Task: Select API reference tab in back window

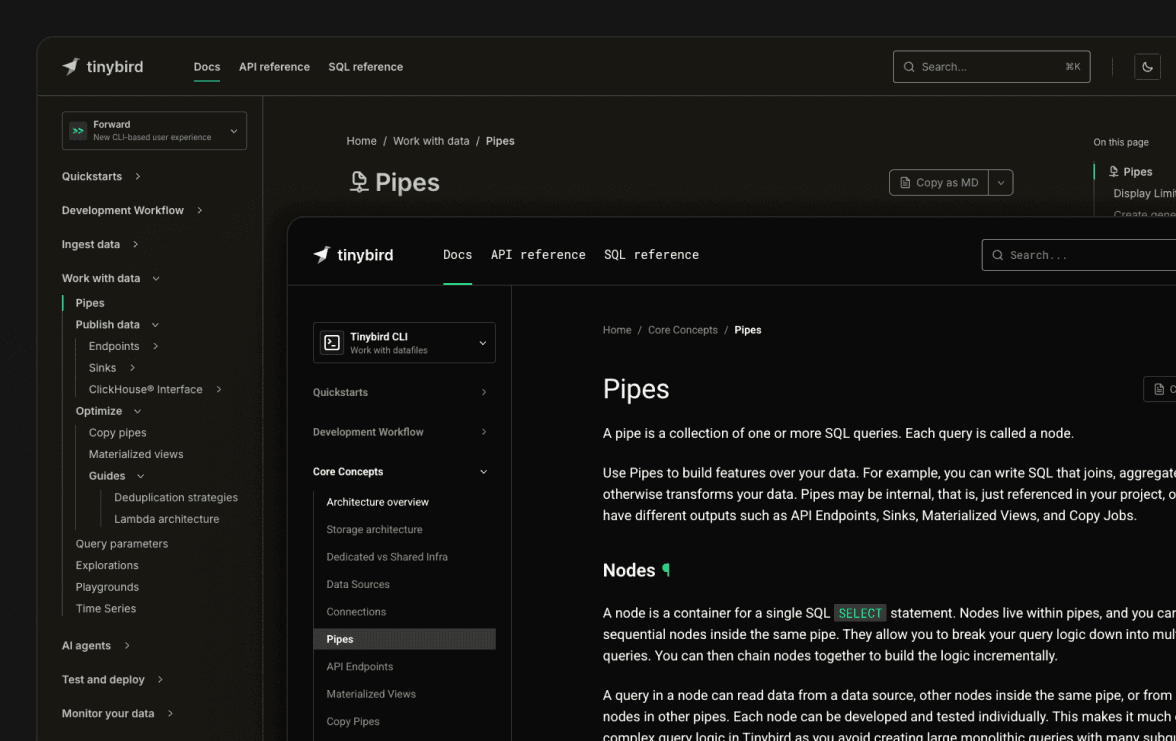Action: coord(274,67)
